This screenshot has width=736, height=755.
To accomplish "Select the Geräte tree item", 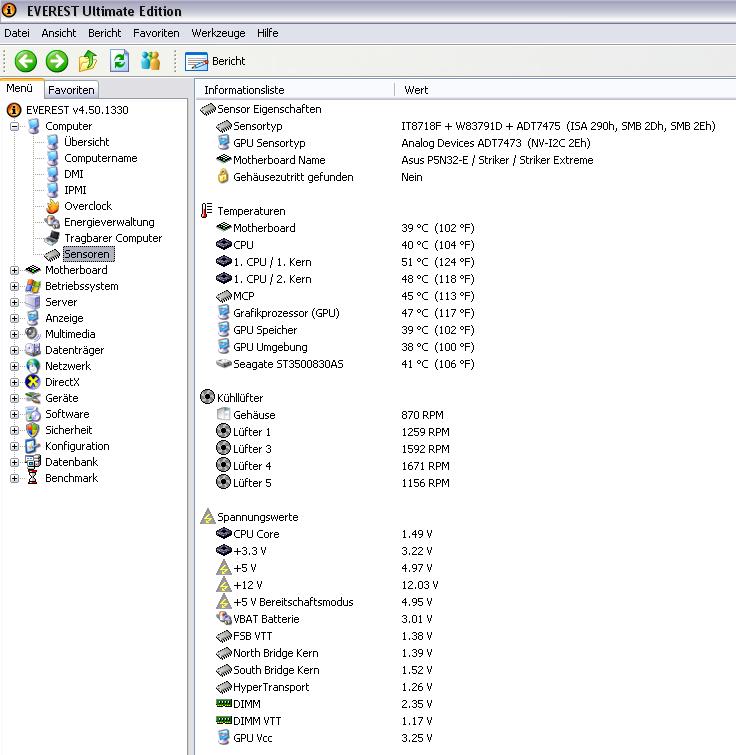I will tap(62, 398).
